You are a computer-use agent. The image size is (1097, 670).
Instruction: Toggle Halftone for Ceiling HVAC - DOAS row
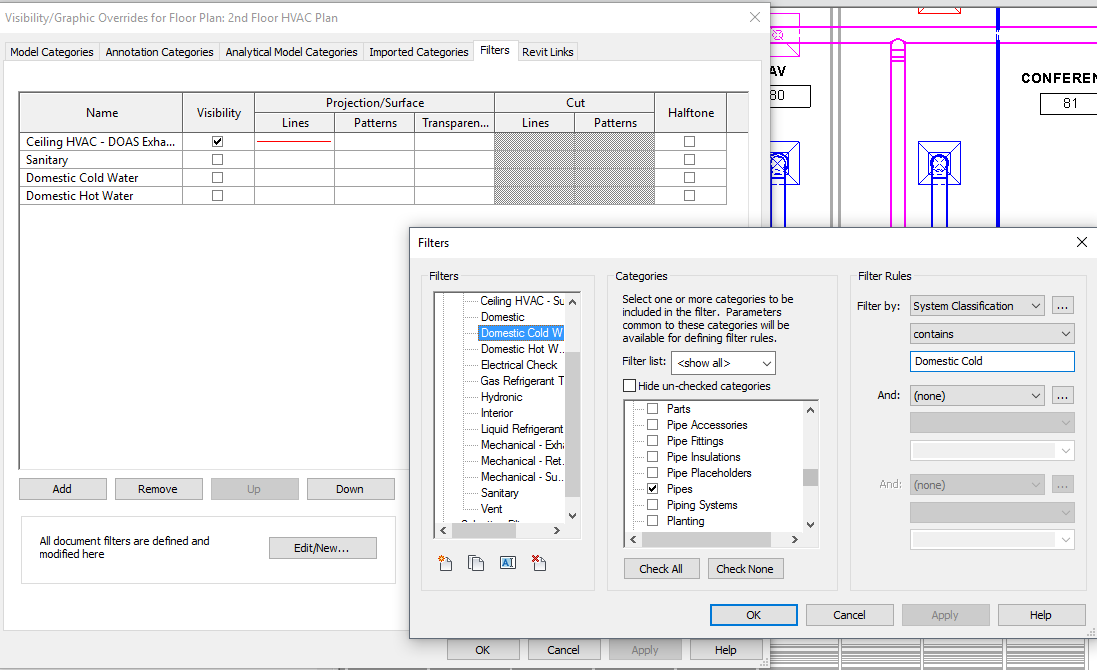click(x=690, y=141)
